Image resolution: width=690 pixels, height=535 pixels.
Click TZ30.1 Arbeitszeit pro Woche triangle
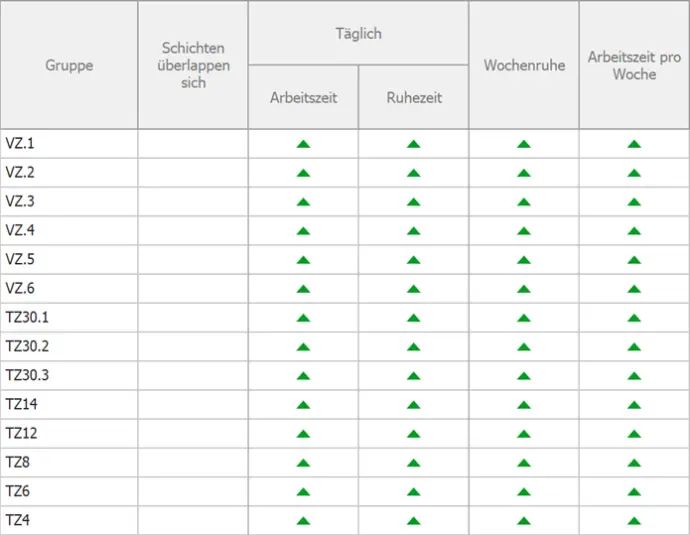point(633,318)
